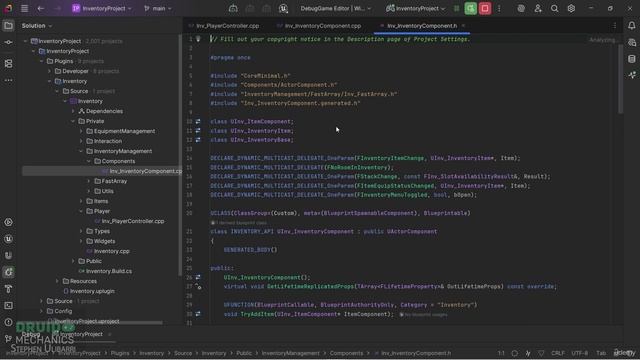Viewport: 640px width, 360px height.
Task: Expand the Public folder
Action: point(73,261)
